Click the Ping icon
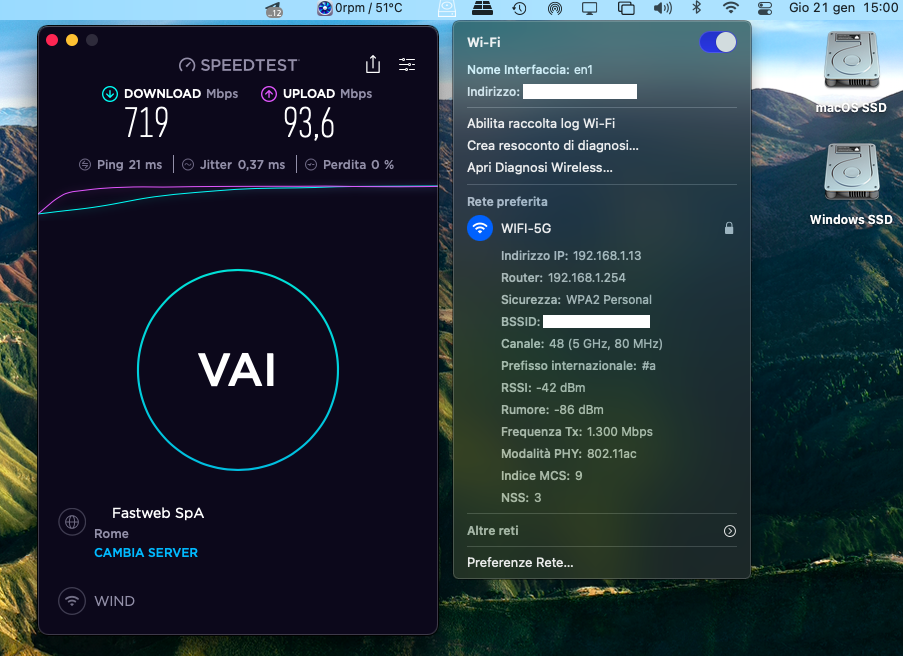 click(x=85, y=165)
